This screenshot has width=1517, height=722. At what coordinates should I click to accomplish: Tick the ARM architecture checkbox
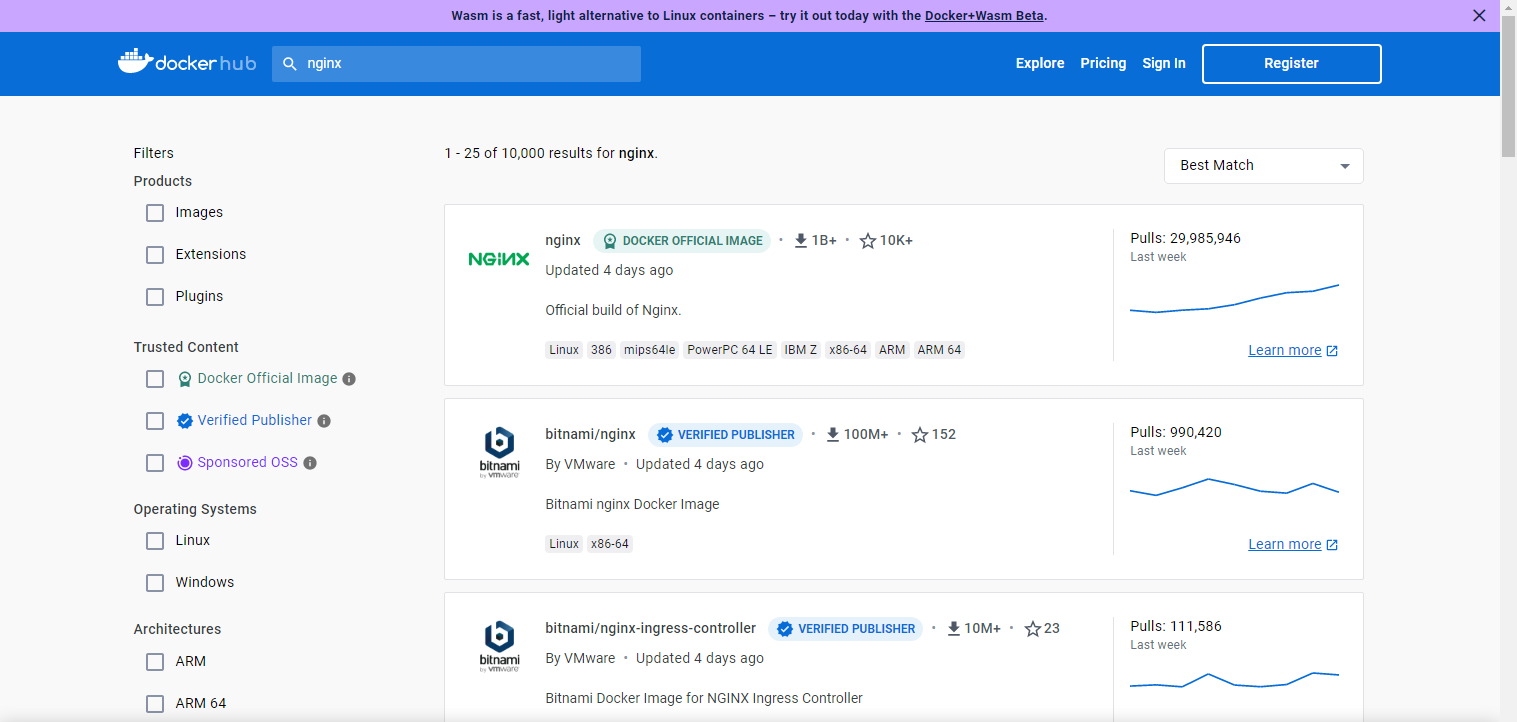pos(155,662)
